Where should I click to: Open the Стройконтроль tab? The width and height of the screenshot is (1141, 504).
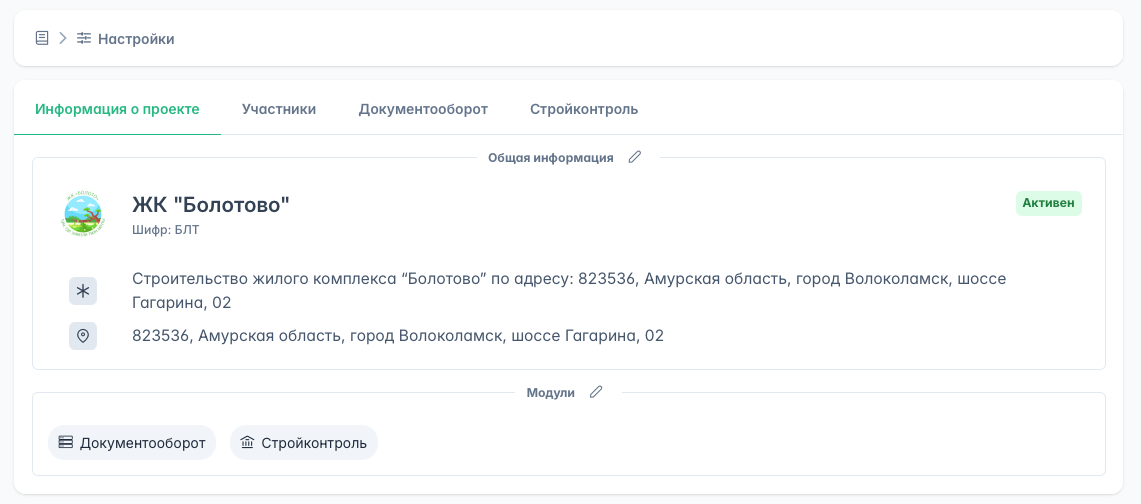pos(584,109)
